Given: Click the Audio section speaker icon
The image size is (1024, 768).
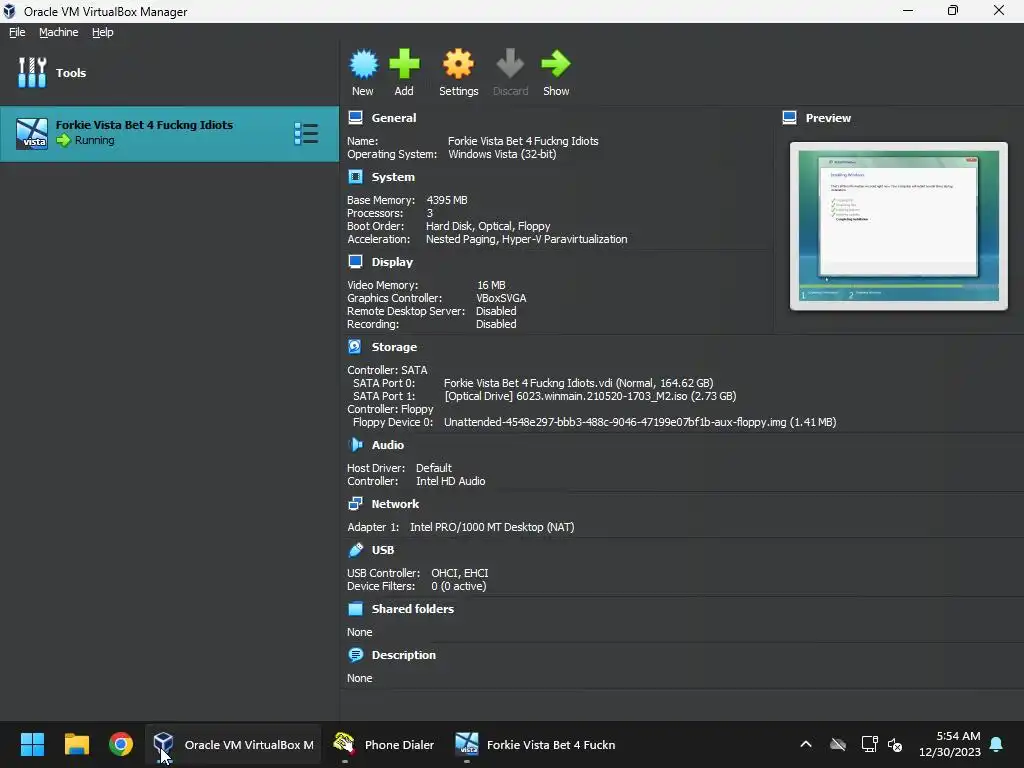Looking at the screenshot, I should (355, 445).
